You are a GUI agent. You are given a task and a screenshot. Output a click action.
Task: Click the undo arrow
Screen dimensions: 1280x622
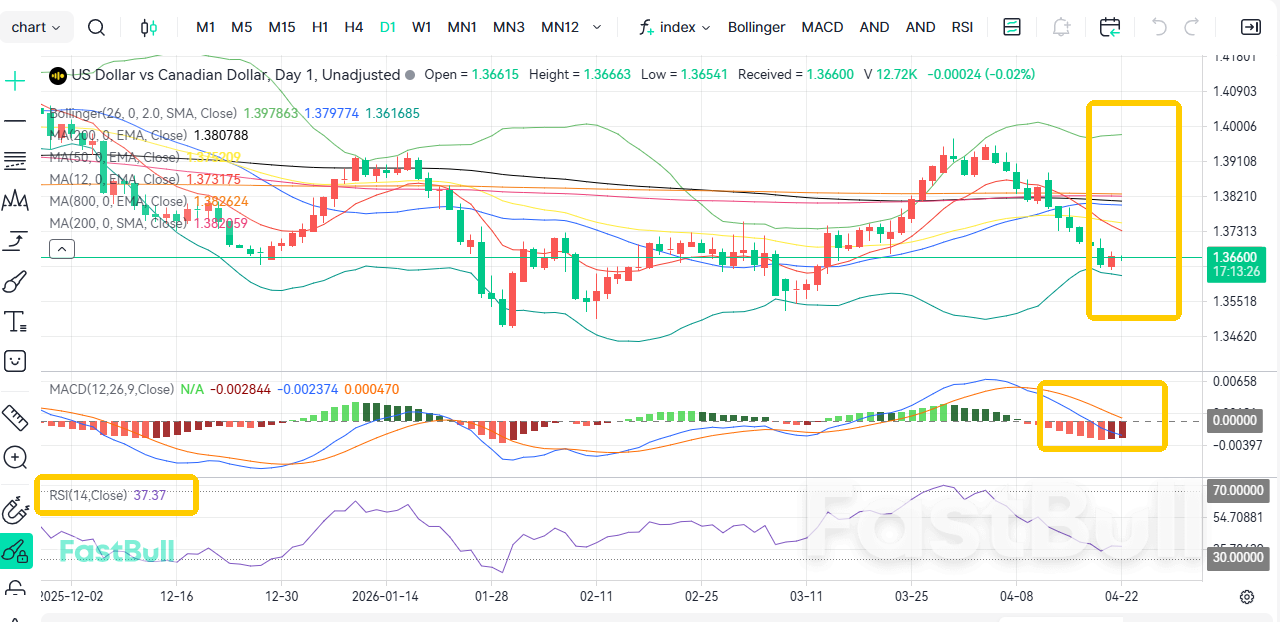pyautogui.click(x=1161, y=27)
